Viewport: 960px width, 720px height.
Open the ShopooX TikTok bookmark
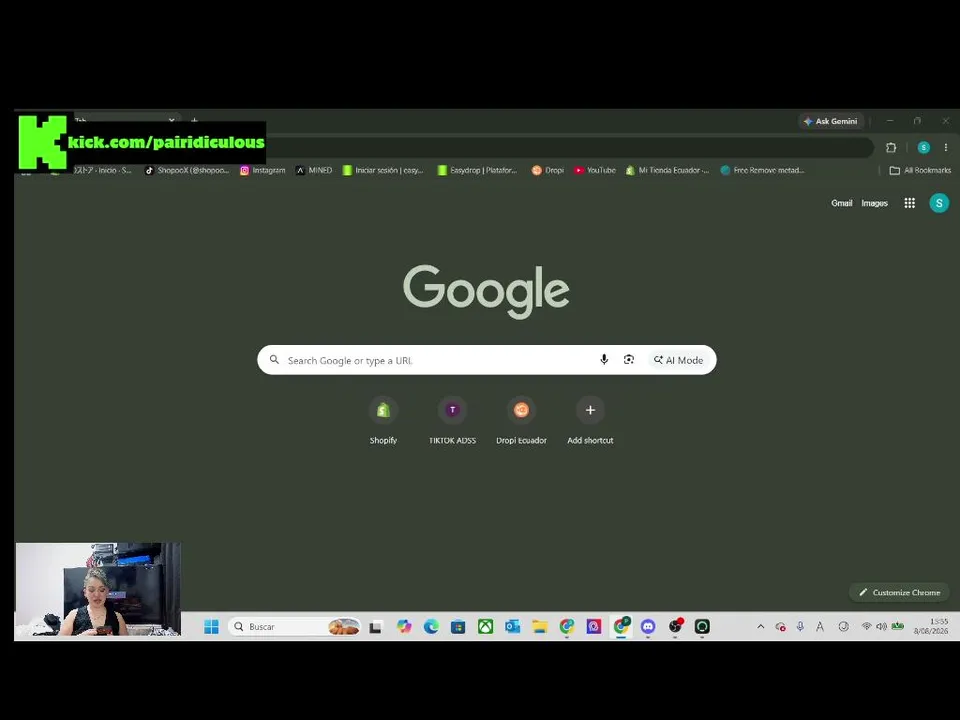point(187,170)
